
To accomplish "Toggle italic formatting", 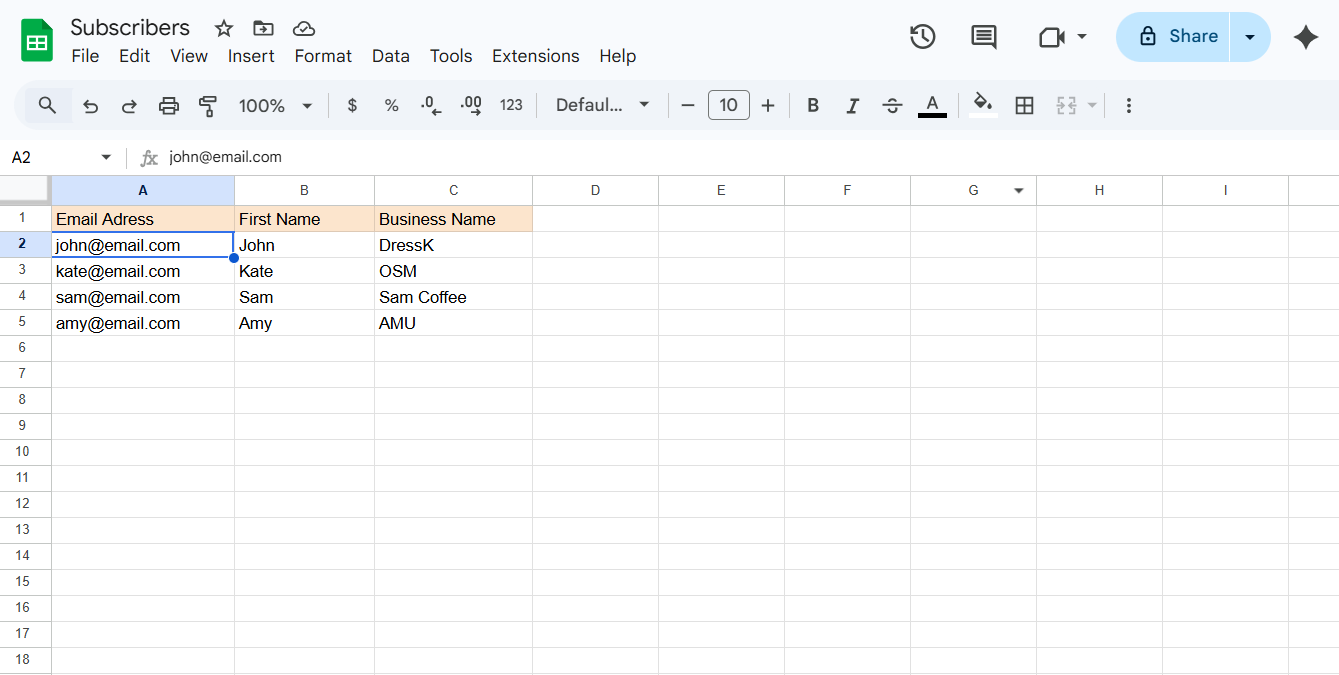I will tap(852, 105).
